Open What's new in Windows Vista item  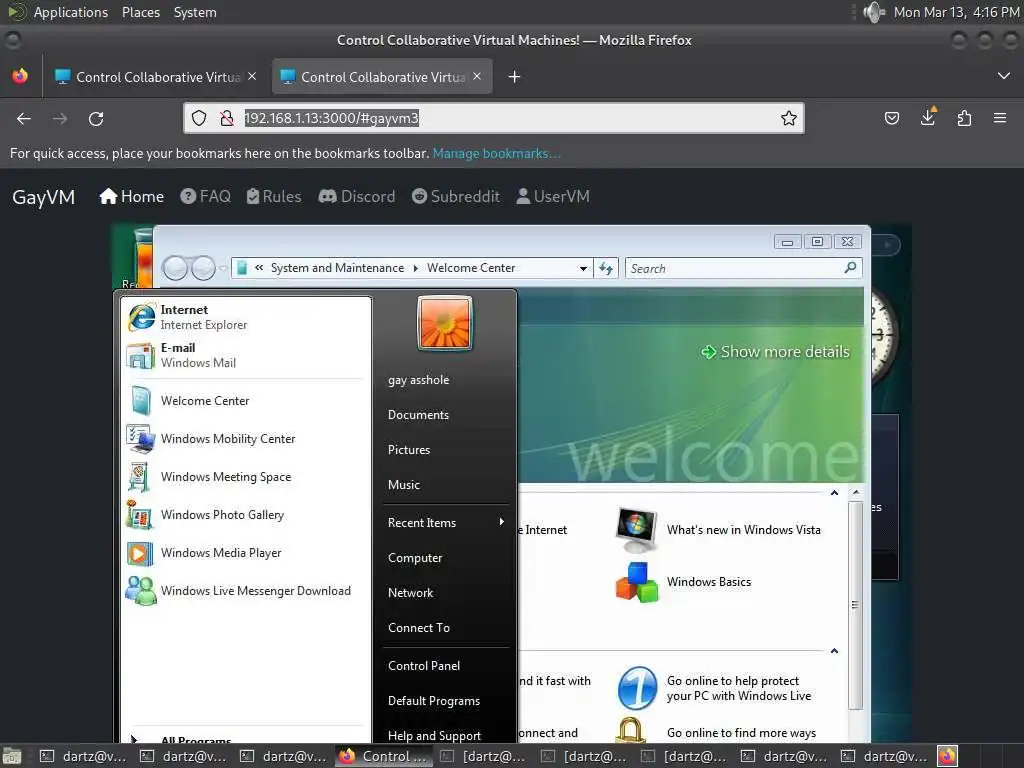point(718,530)
